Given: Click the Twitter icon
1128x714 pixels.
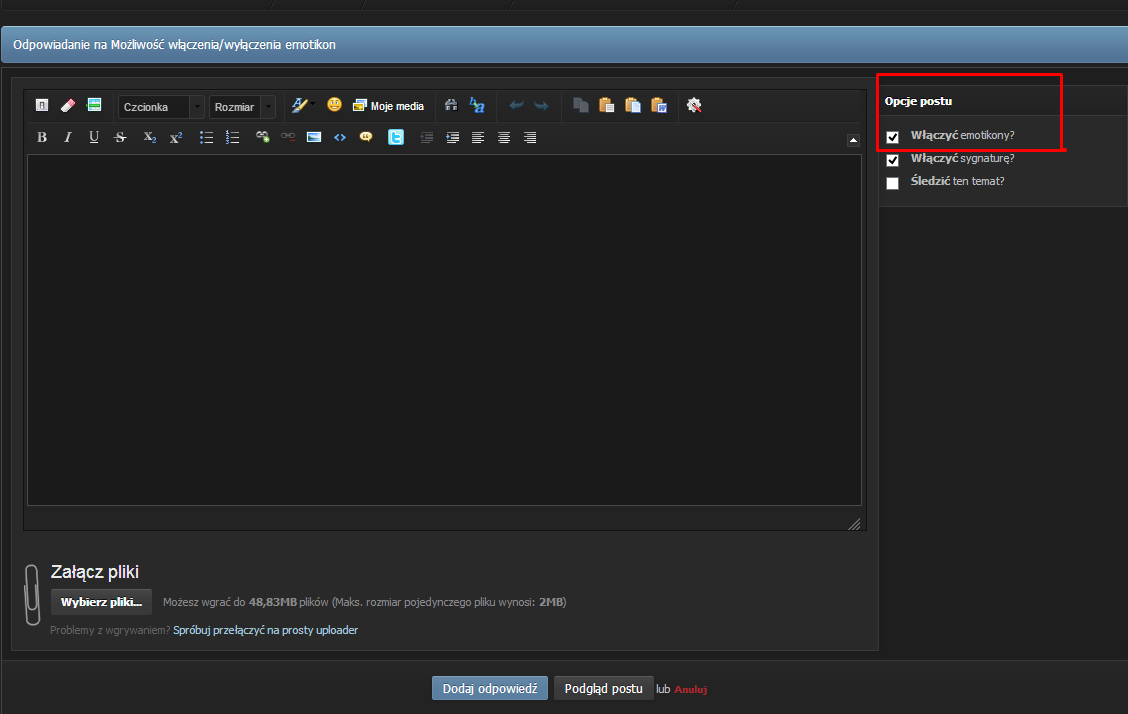Looking at the screenshot, I should coord(396,137).
